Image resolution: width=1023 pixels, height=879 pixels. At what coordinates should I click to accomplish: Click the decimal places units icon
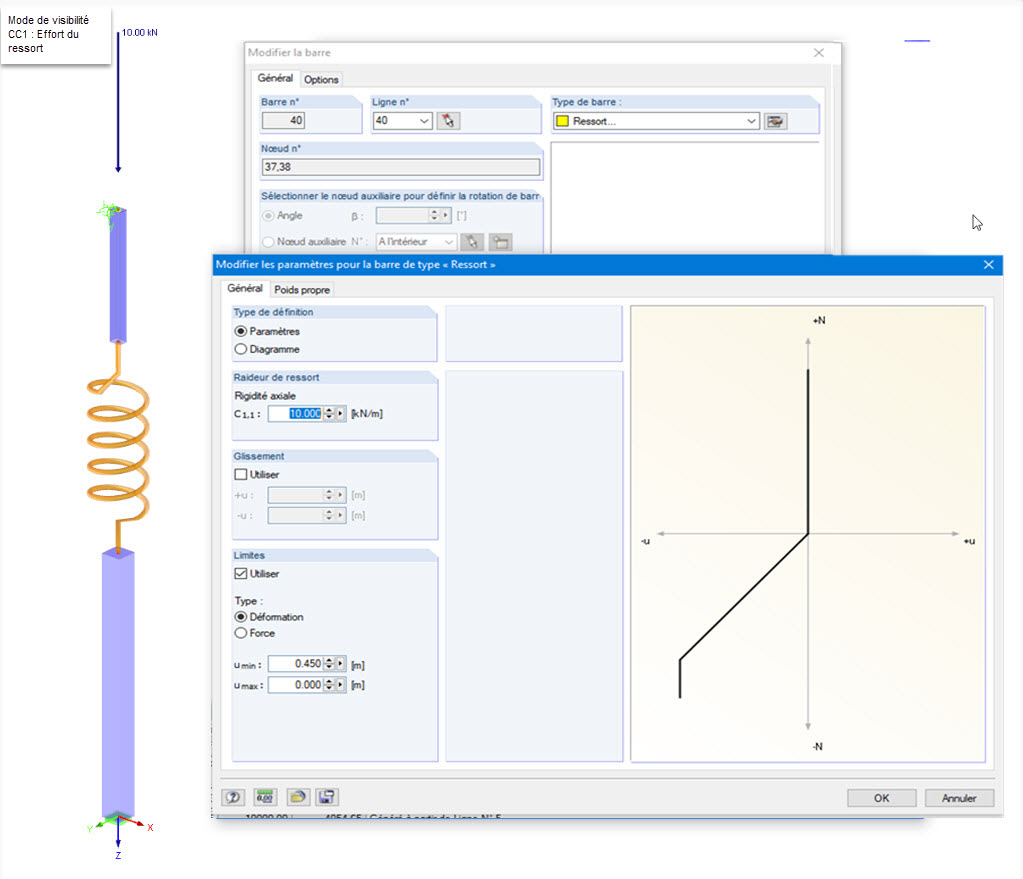[x=265, y=797]
